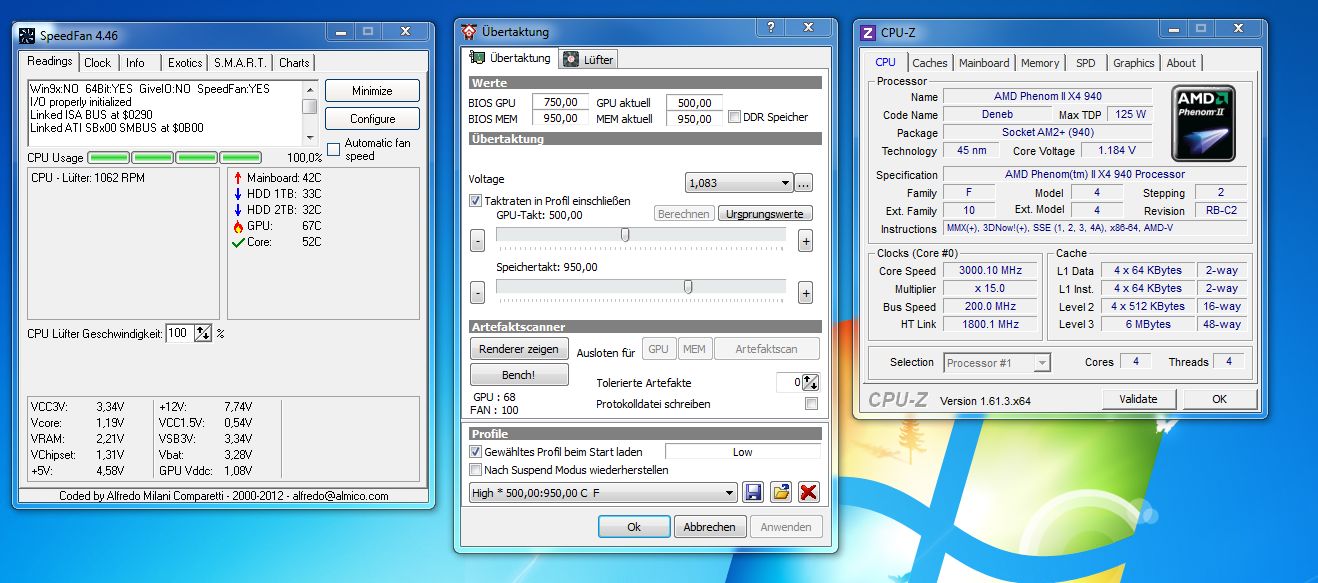Adjust the Tolerierte Artefakte spinner arrows
1318x583 pixels.
[x=811, y=383]
